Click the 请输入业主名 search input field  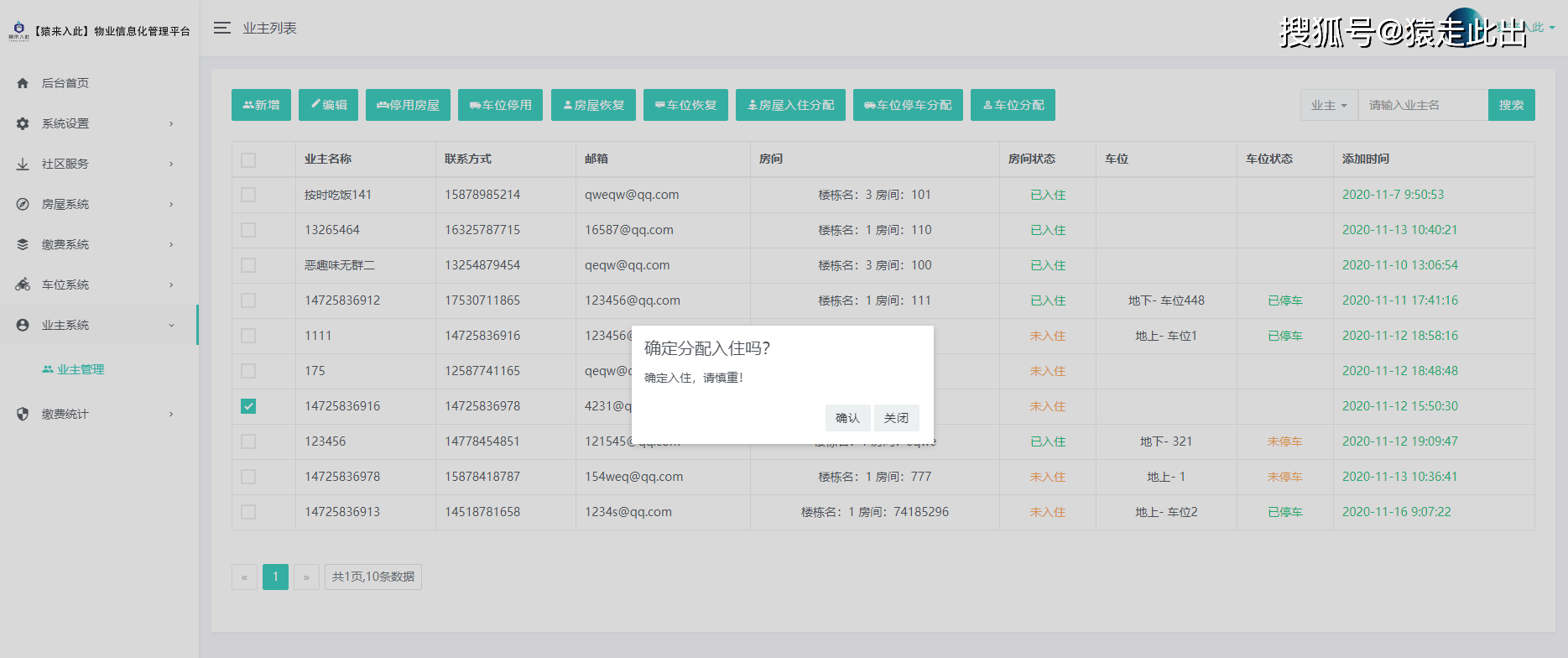1423,105
